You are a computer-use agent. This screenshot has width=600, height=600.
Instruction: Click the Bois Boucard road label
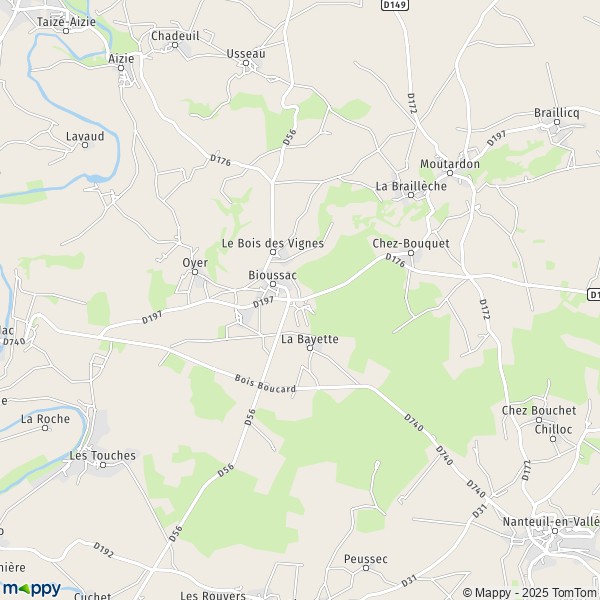[265, 384]
